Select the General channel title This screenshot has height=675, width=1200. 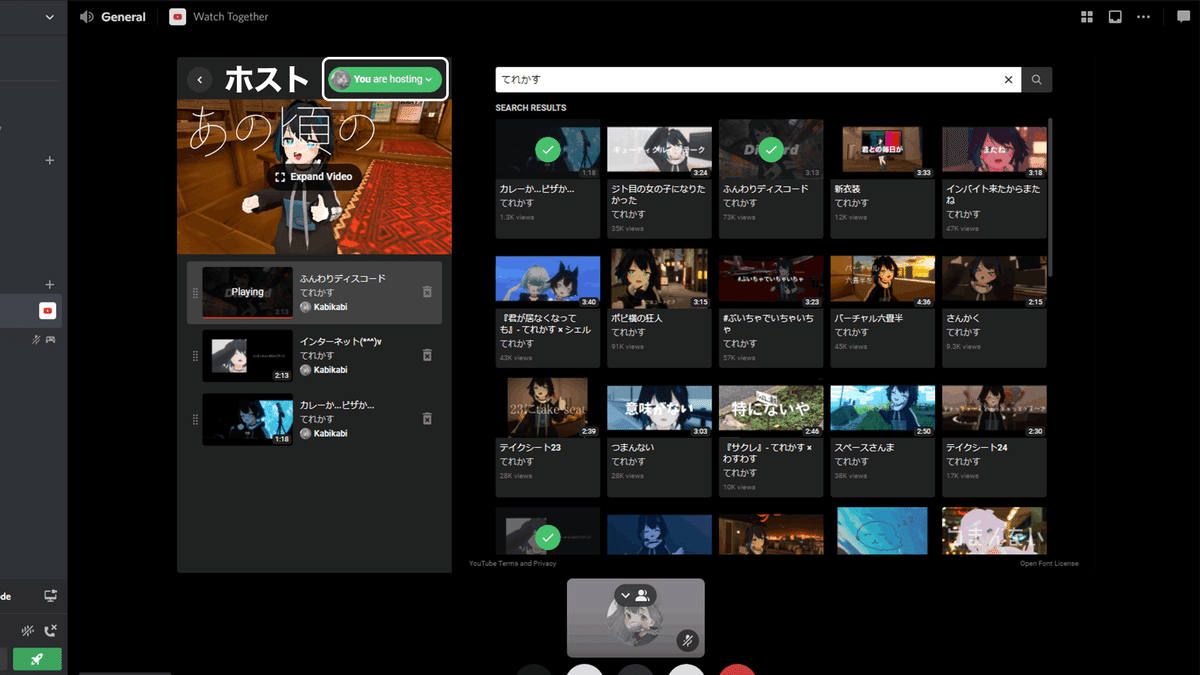[123, 17]
